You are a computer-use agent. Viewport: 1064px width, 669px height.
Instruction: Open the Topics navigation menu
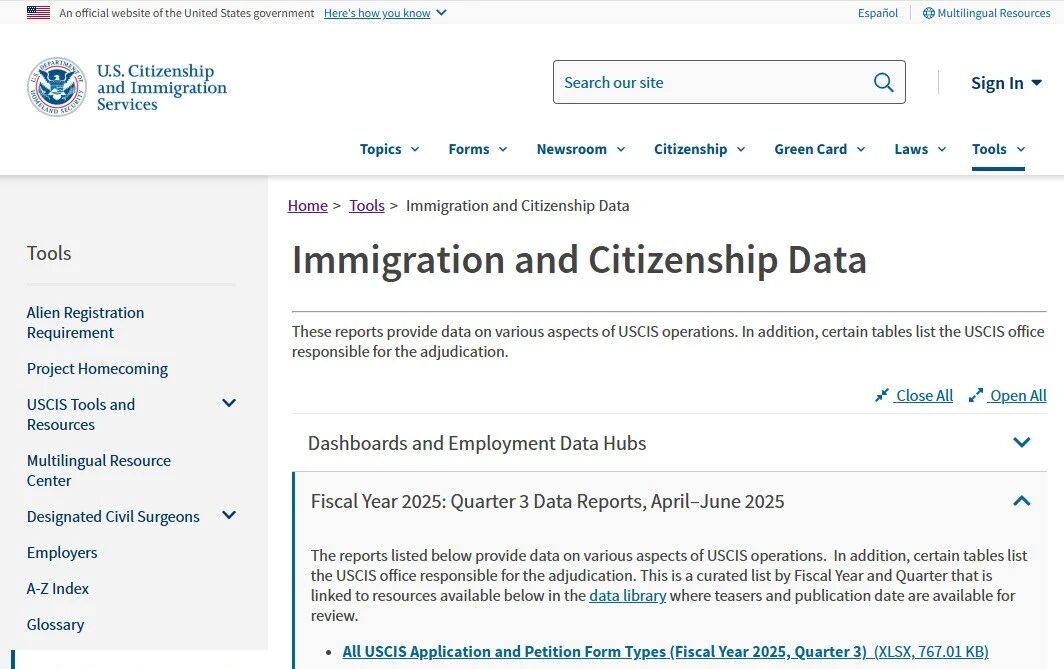[389, 149]
